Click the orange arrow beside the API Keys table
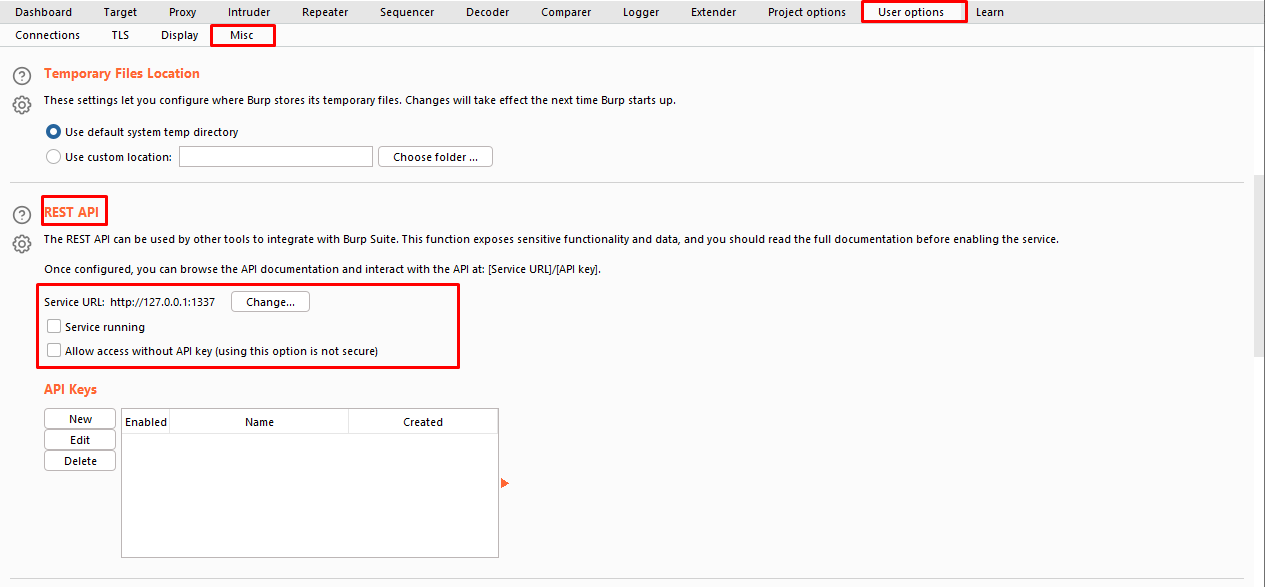This screenshot has width=1265, height=587. point(505,483)
